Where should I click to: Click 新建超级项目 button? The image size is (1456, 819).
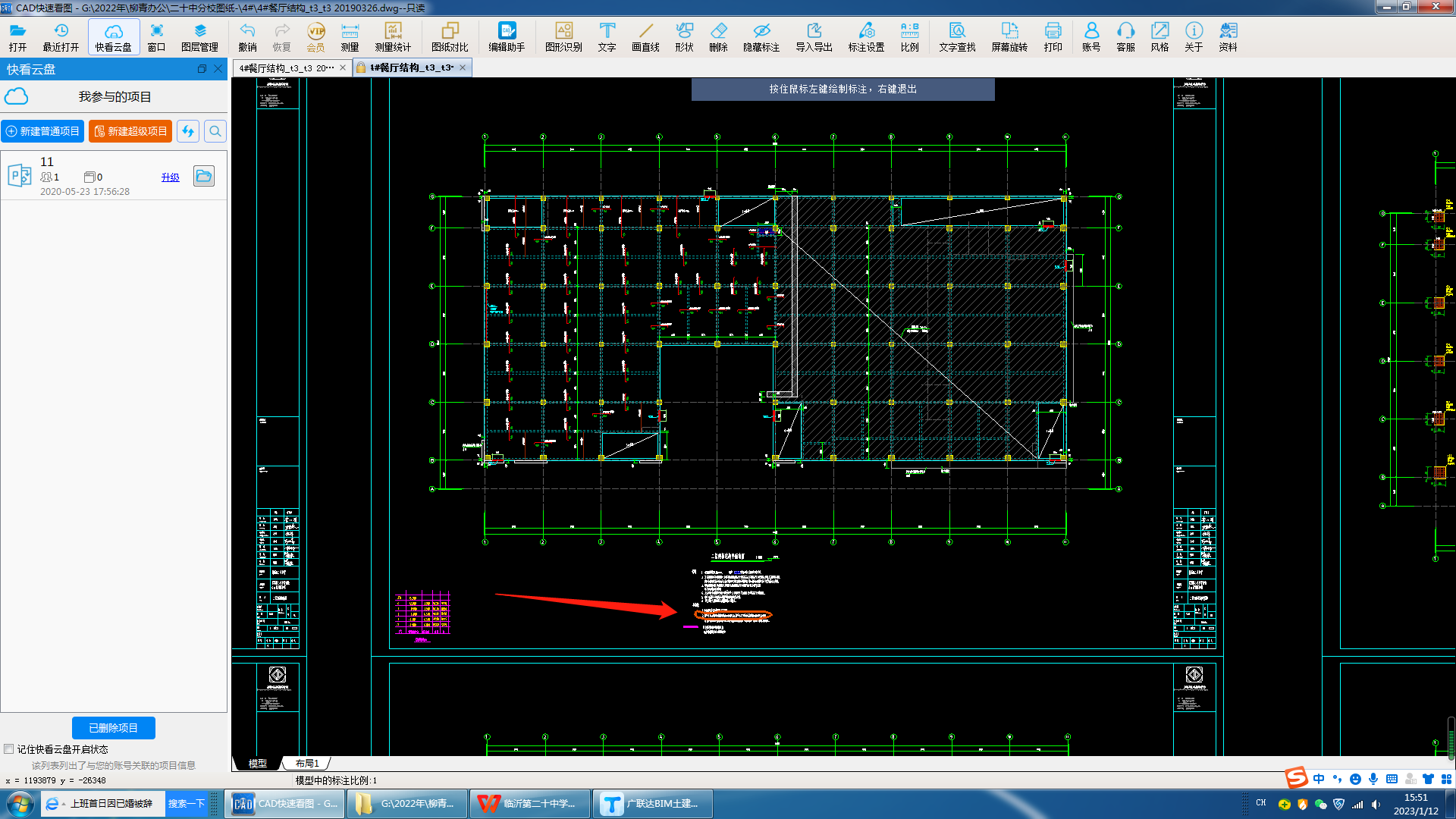130,131
